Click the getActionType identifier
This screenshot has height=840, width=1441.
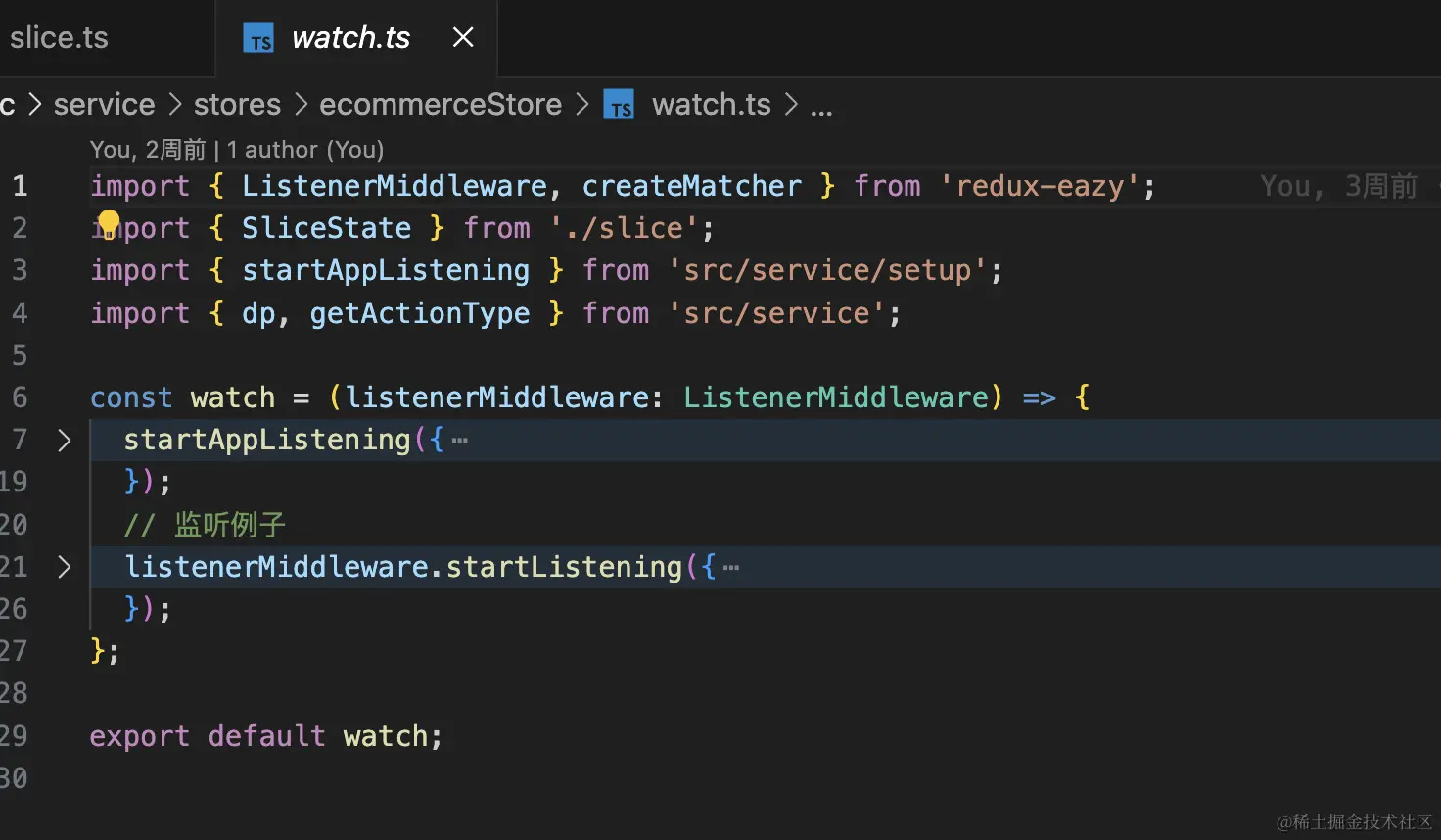420,313
